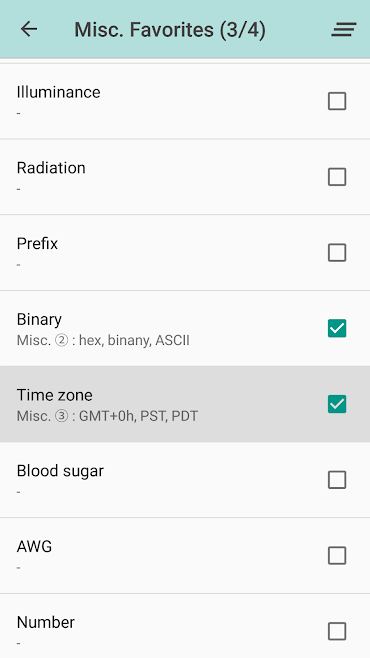The width and height of the screenshot is (370, 658).
Task: Tap the Number list entry
Action: pyautogui.click(x=185, y=626)
